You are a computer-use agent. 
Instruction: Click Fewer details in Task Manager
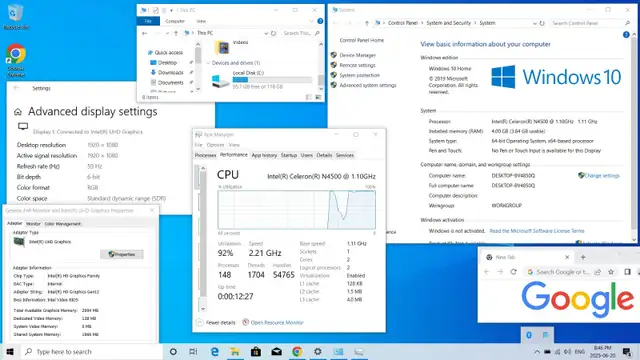(x=216, y=322)
